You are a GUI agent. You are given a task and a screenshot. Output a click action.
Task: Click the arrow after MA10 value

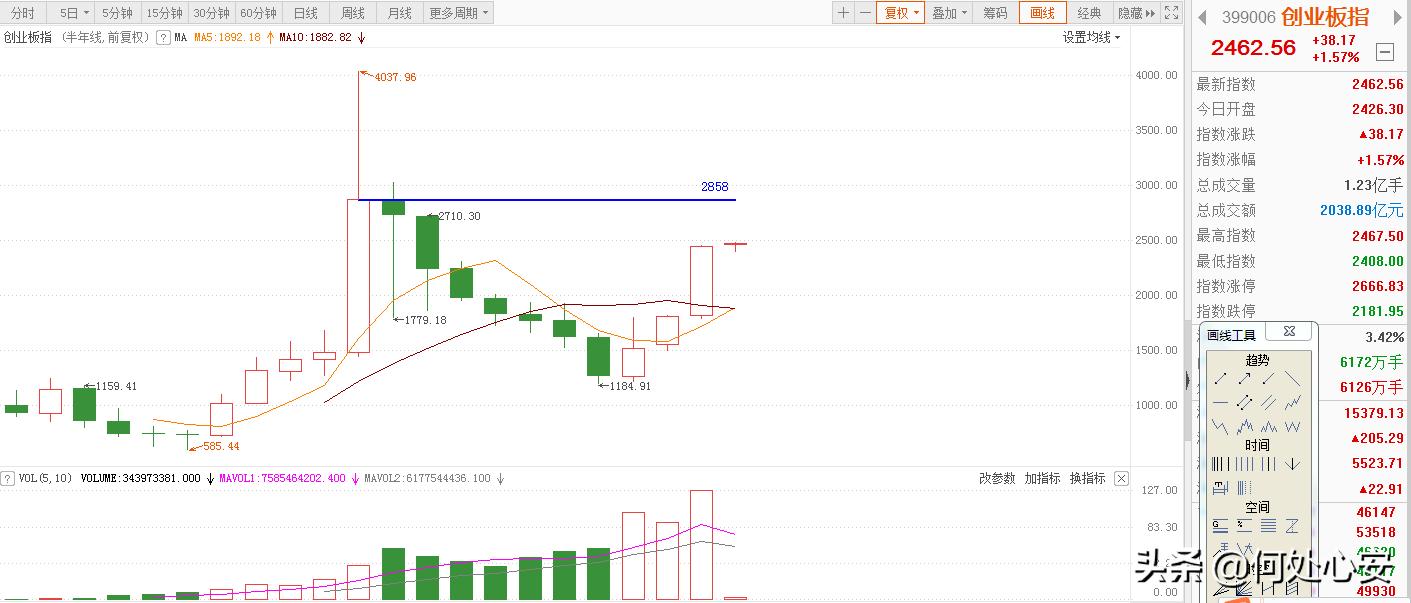(361, 37)
